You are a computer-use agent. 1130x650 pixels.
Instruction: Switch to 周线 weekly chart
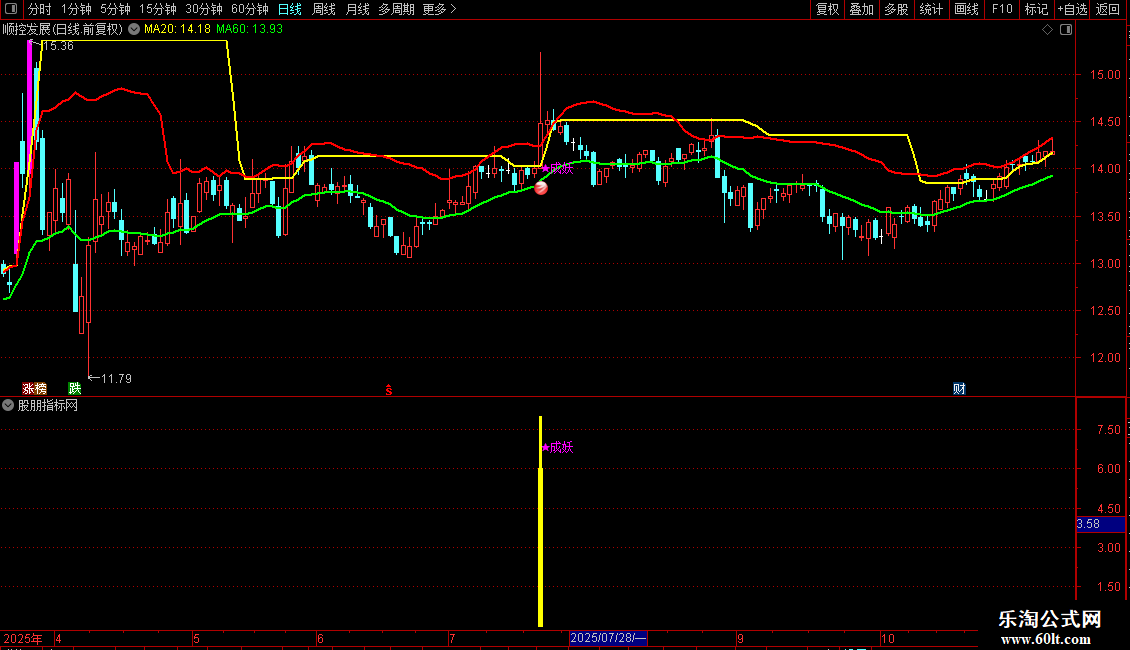coord(324,9)
